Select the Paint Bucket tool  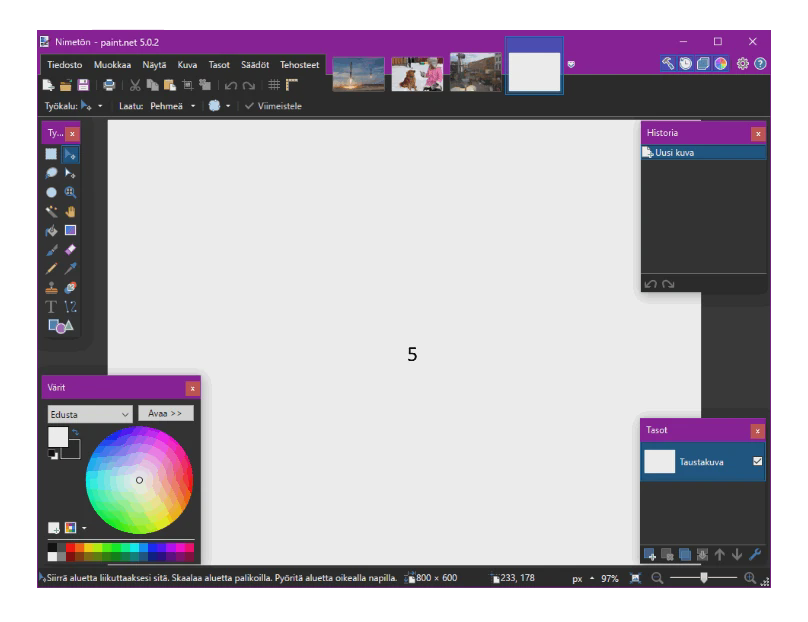point(51,230)
